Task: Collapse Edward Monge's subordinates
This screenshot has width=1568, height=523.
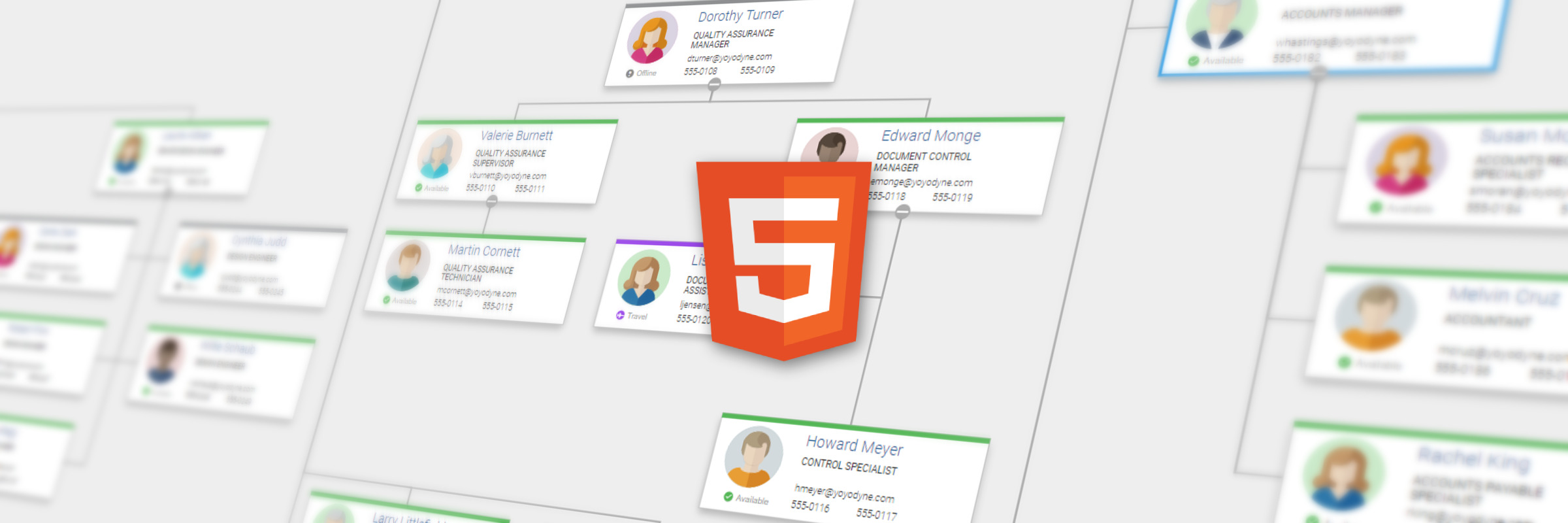Action: coord(902,211)
